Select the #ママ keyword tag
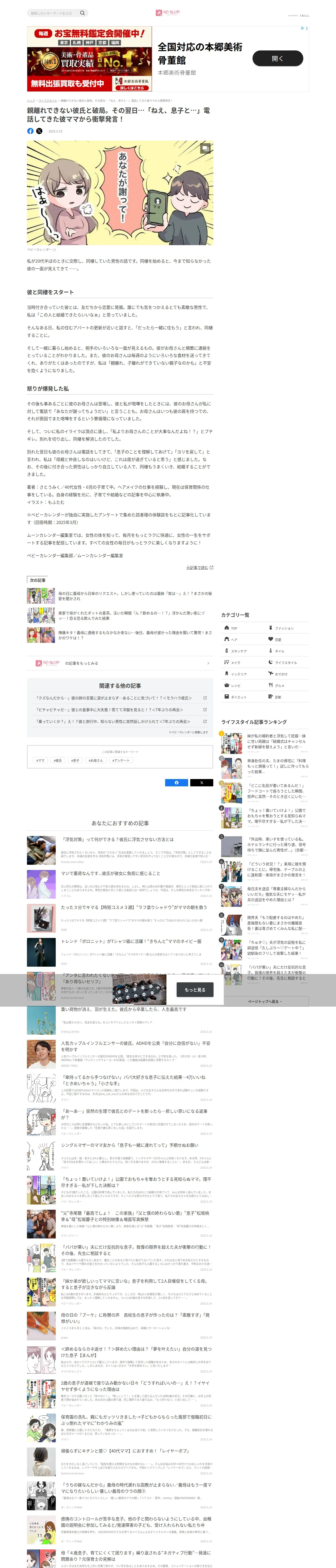This screenshot has width=336, height=1568. pyautogui.click(x=40, y=760)
